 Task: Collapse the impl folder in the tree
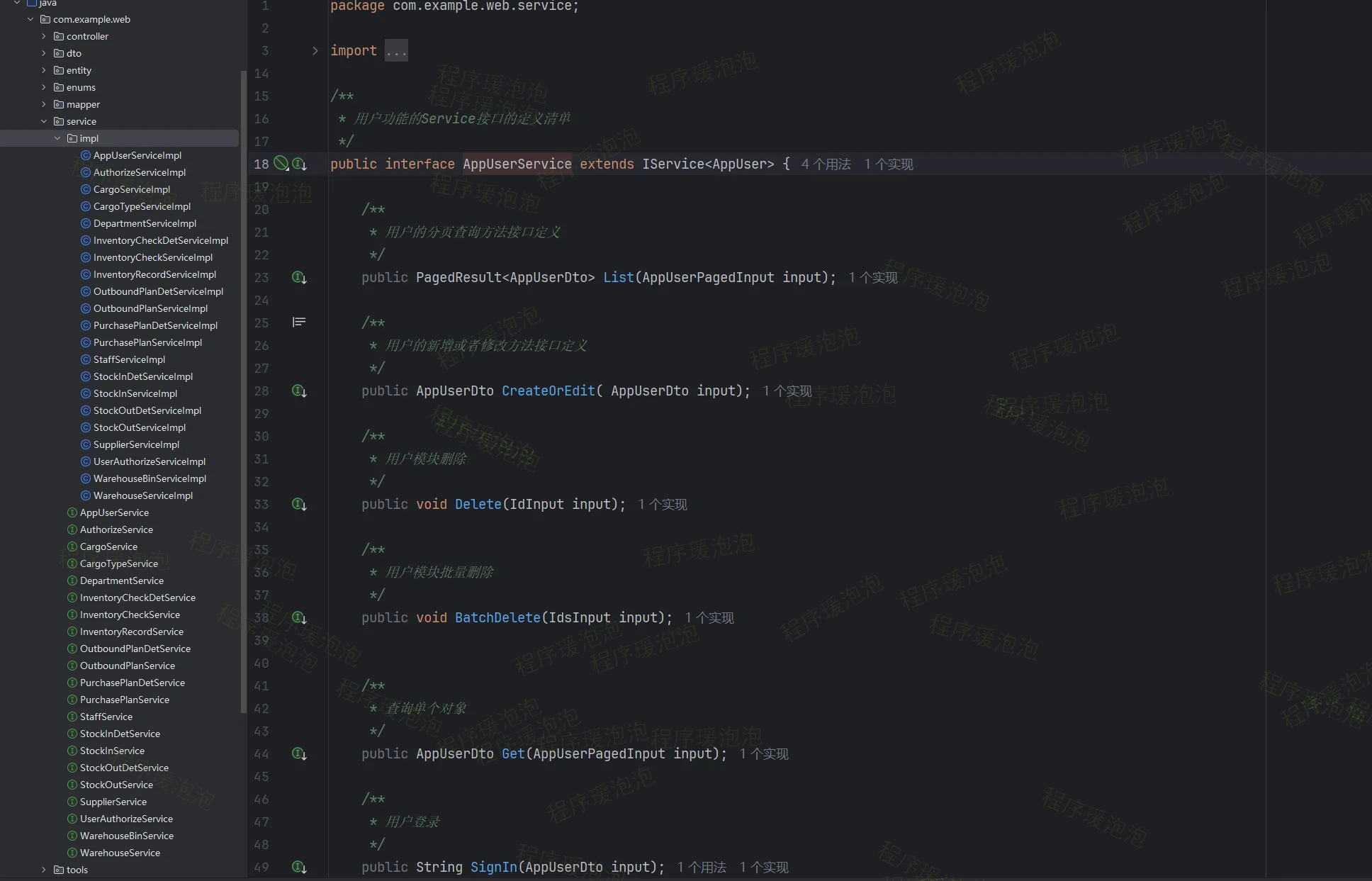click(58, 138)
